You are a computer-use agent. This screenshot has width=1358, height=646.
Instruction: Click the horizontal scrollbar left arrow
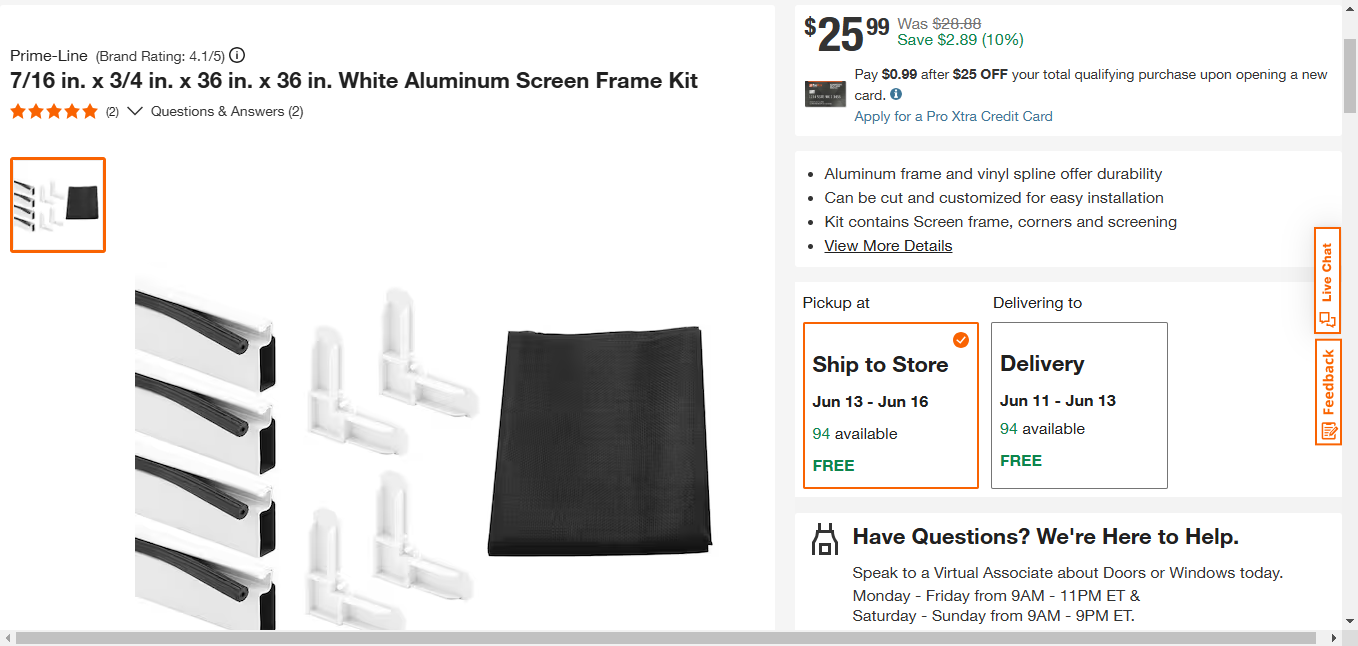pyautogui.click(x=7, y=638)
